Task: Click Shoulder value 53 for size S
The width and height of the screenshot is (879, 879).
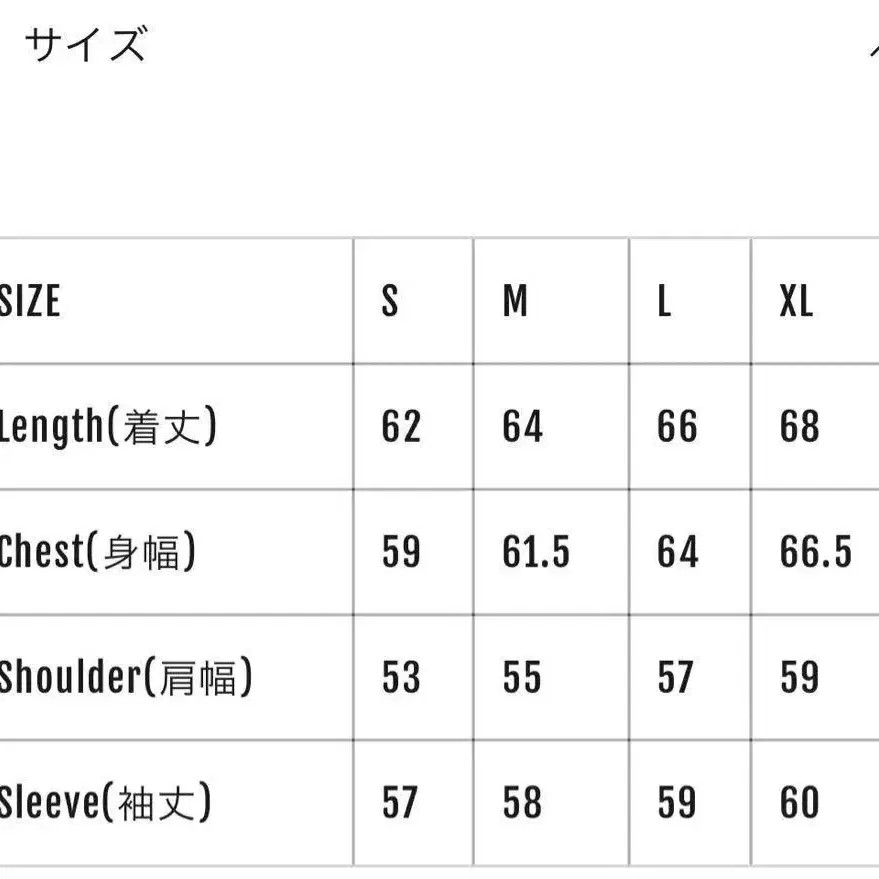Action: [401, 677]
